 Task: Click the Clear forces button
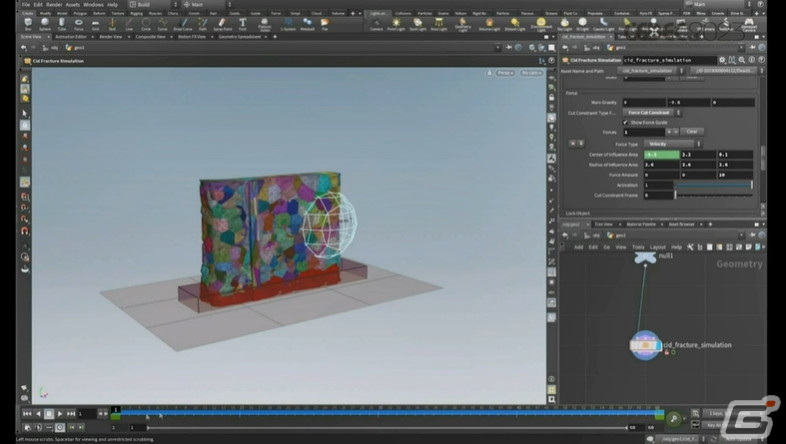(692, 132)
